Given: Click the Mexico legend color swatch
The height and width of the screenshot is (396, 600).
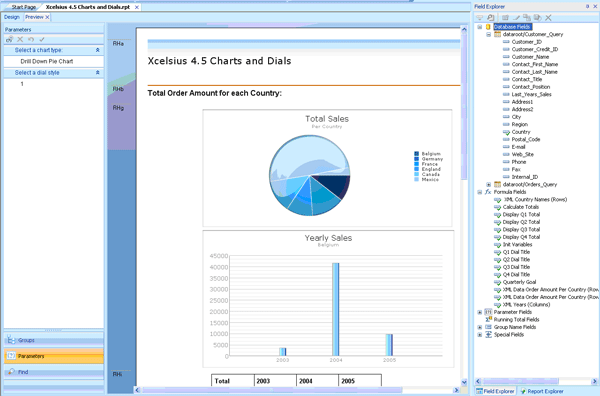Looking at the screenshot, I should [x=416, y=179].
